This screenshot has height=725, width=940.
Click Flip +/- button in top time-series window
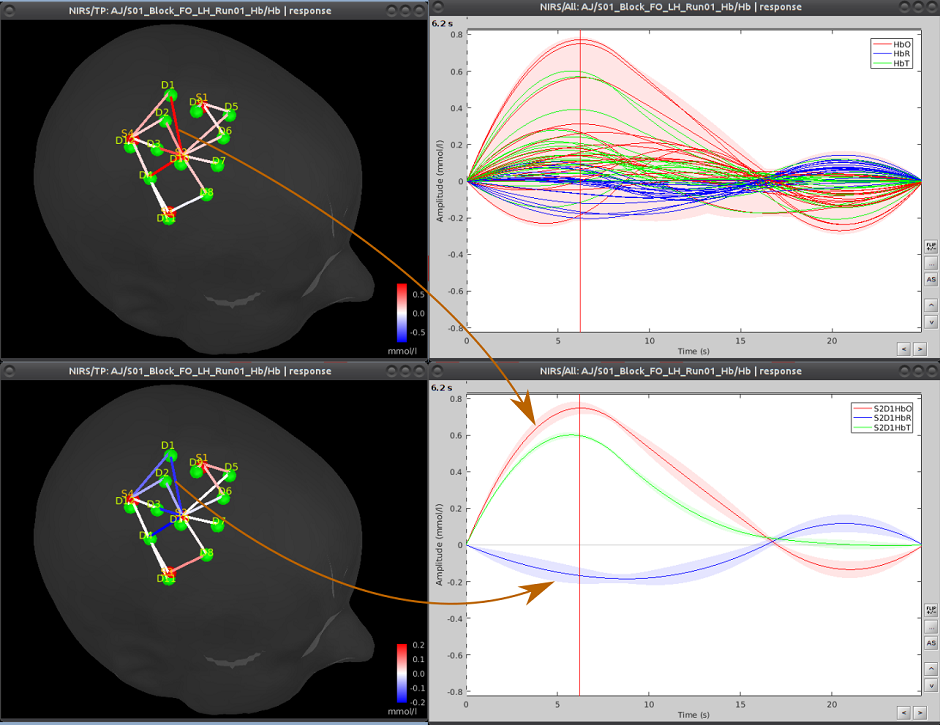930,246
